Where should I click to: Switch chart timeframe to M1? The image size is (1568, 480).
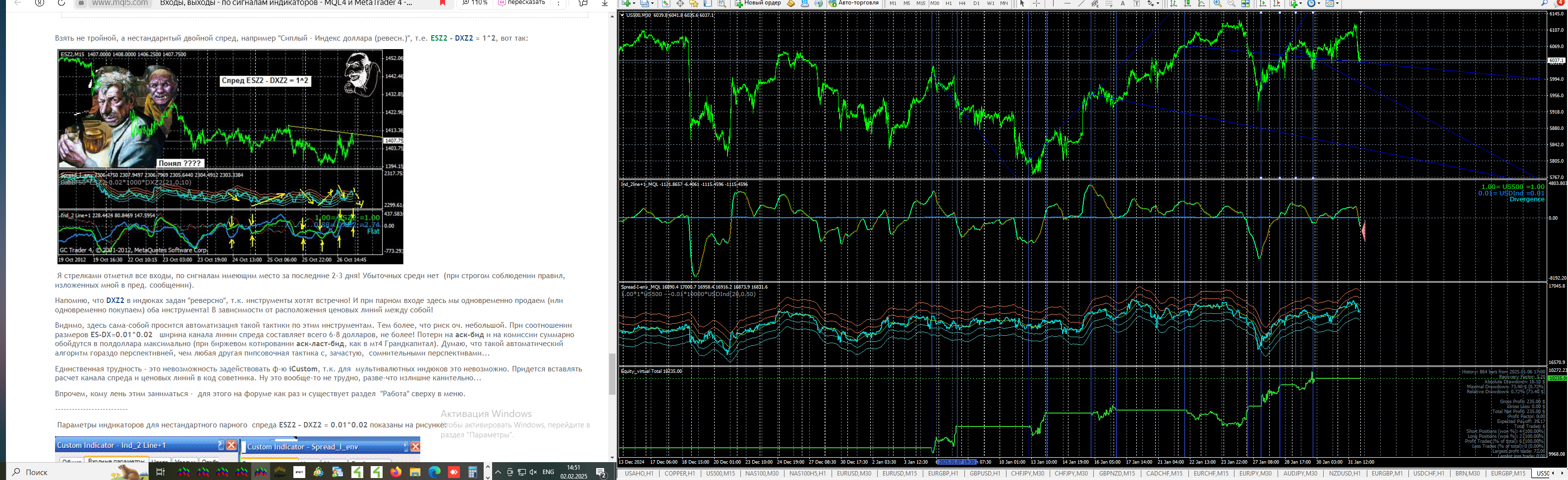click(893, 3)
